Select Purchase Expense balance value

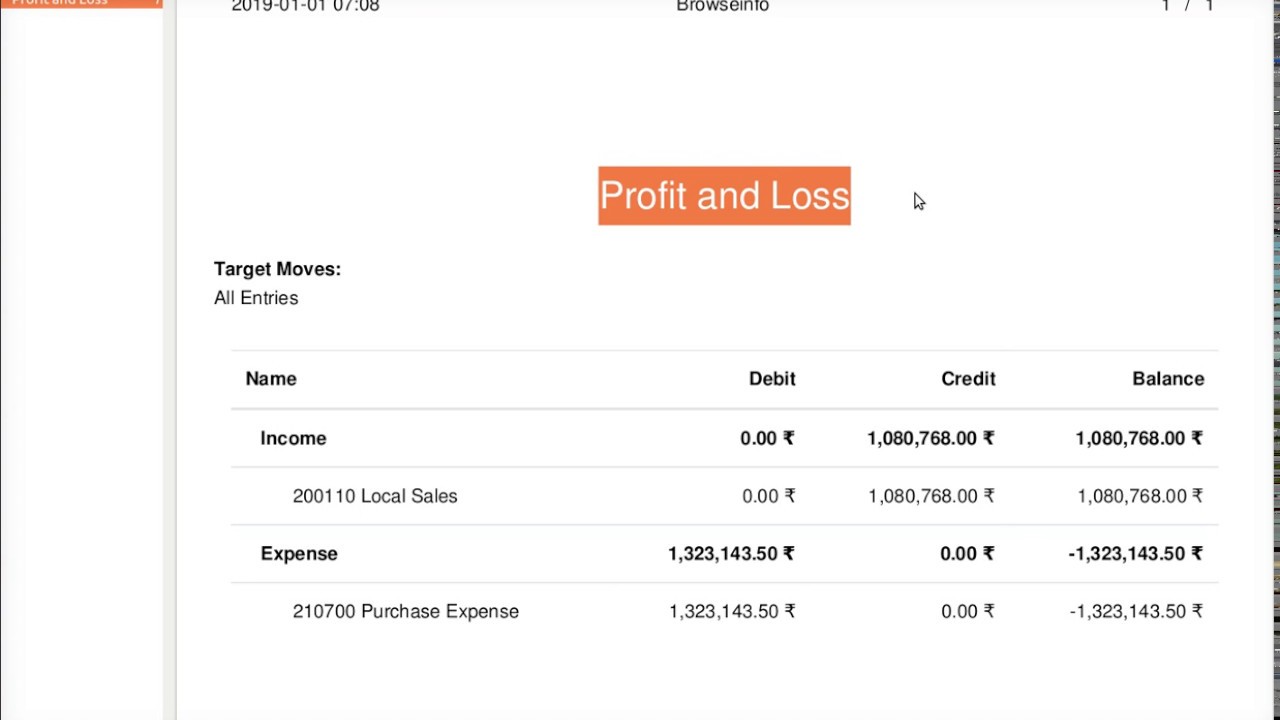pos(1136,611)
